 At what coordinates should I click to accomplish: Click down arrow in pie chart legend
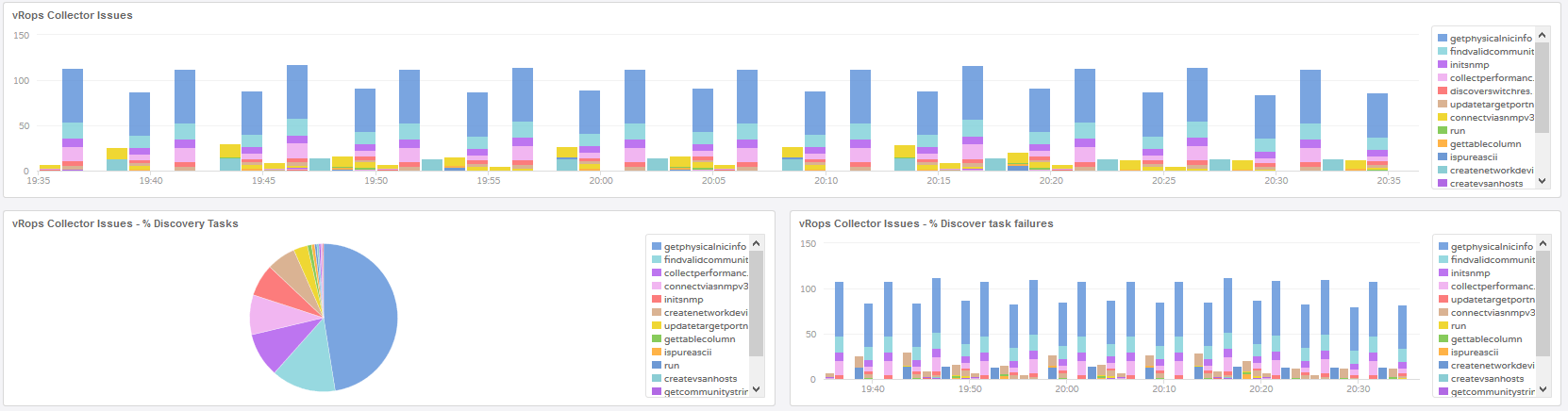click(x=756, y=389)
